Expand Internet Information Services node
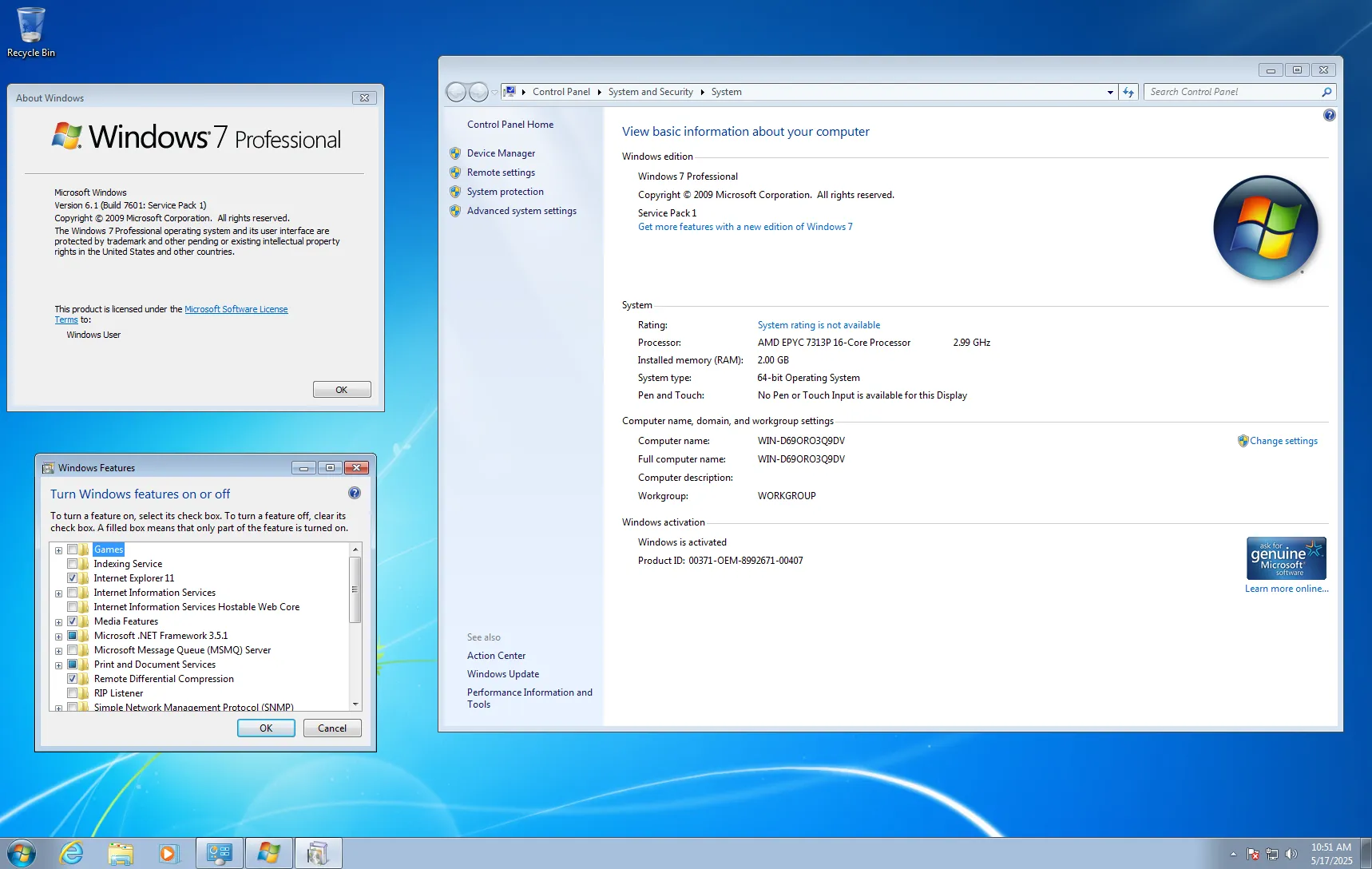The width and height of the screenshot is (1372, 869). (58, 593)
